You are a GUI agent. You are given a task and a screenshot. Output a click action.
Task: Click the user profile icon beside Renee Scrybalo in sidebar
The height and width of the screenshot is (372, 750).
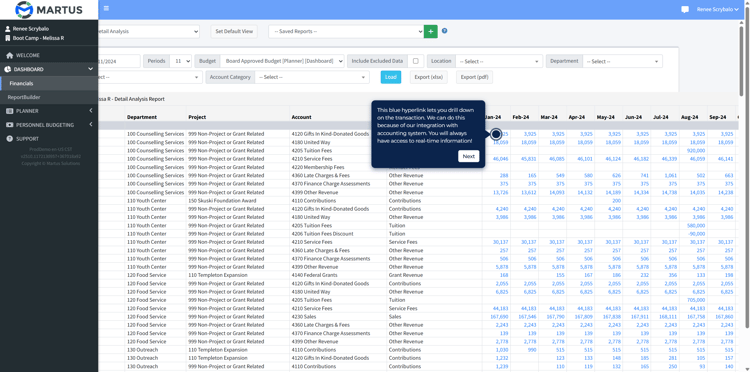[8, 29]
